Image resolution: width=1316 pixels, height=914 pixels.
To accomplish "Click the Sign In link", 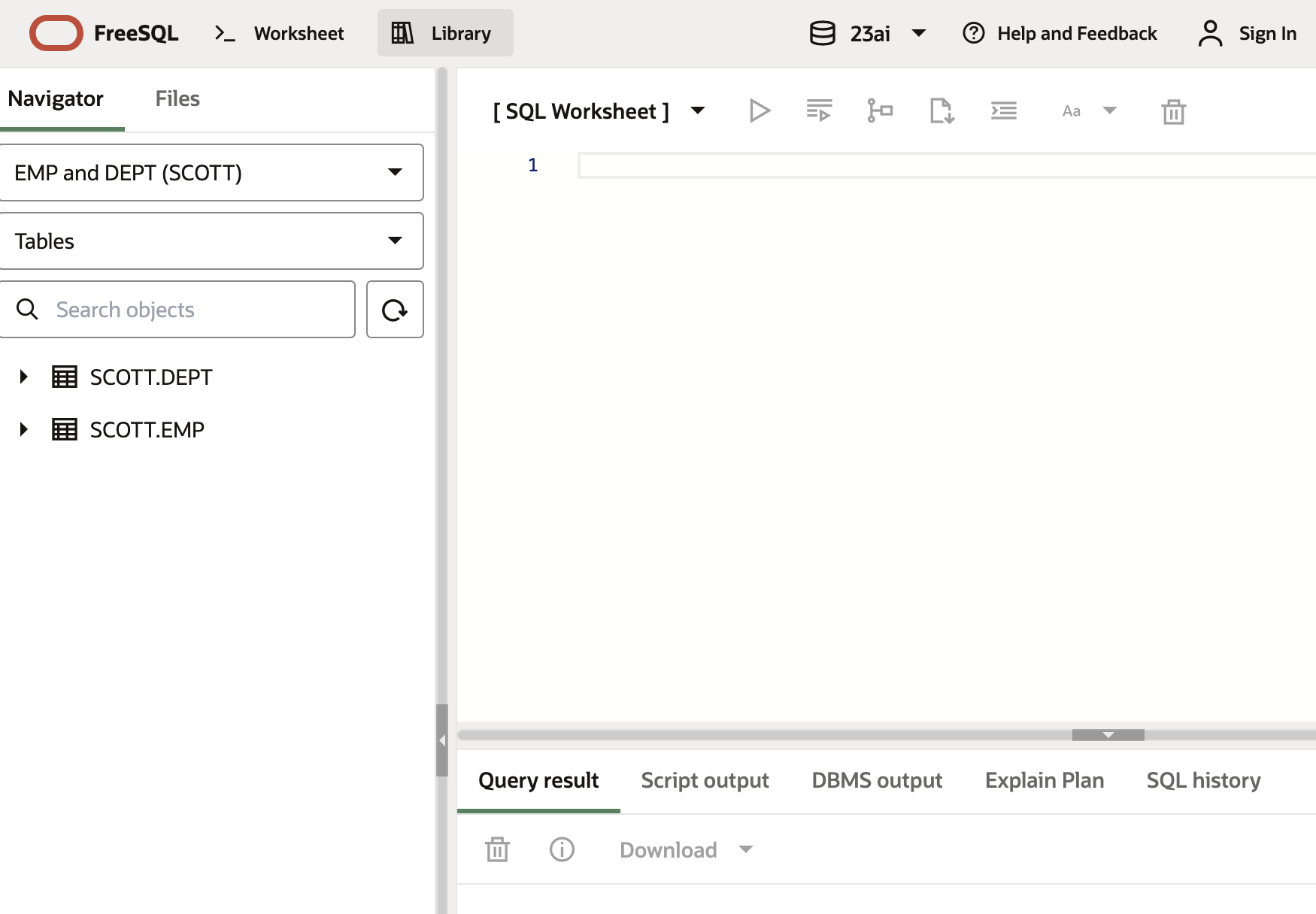I will (1248, 34).
